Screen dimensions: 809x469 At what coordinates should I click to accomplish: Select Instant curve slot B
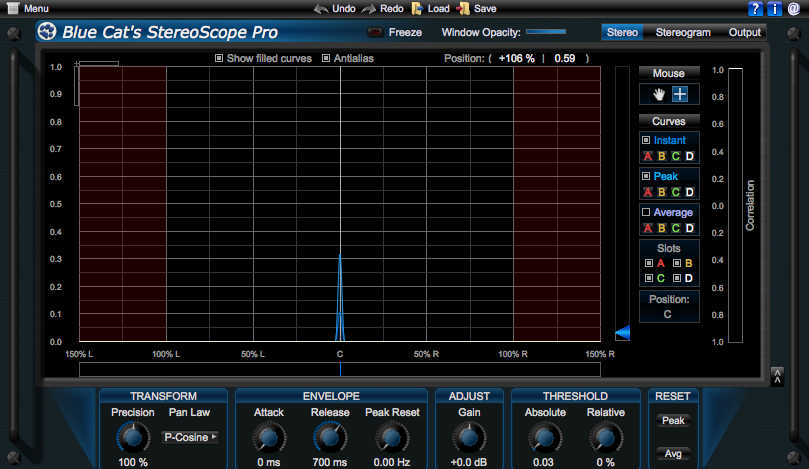(x=661, y=156)
